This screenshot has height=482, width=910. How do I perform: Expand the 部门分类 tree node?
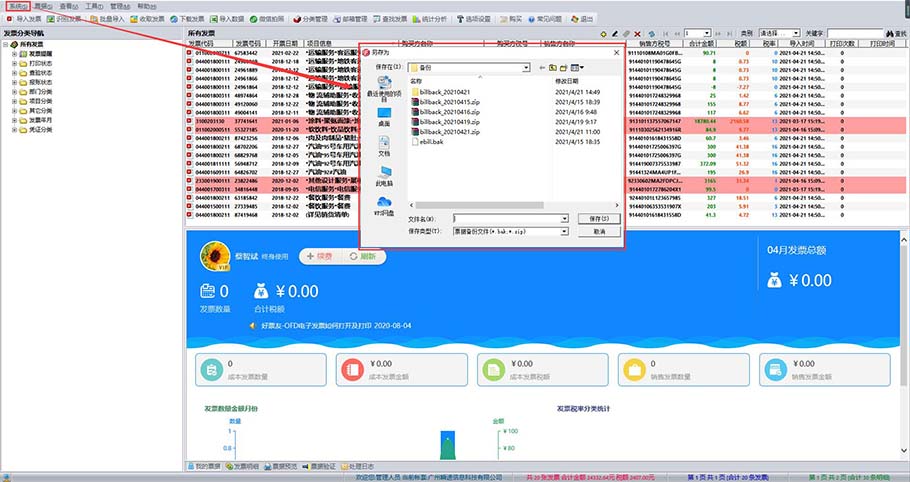14,91
